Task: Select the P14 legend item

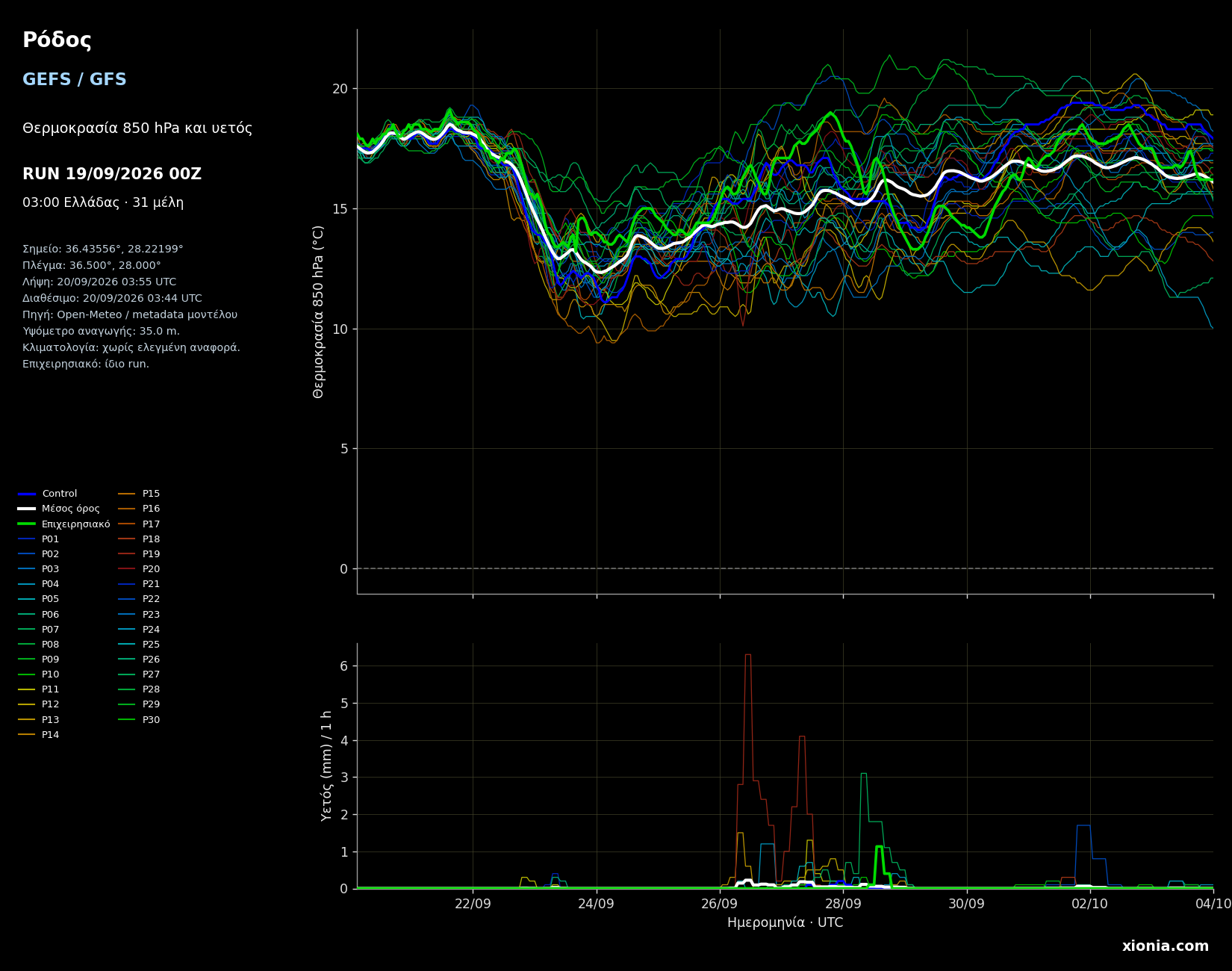Action: coord(39,735)
